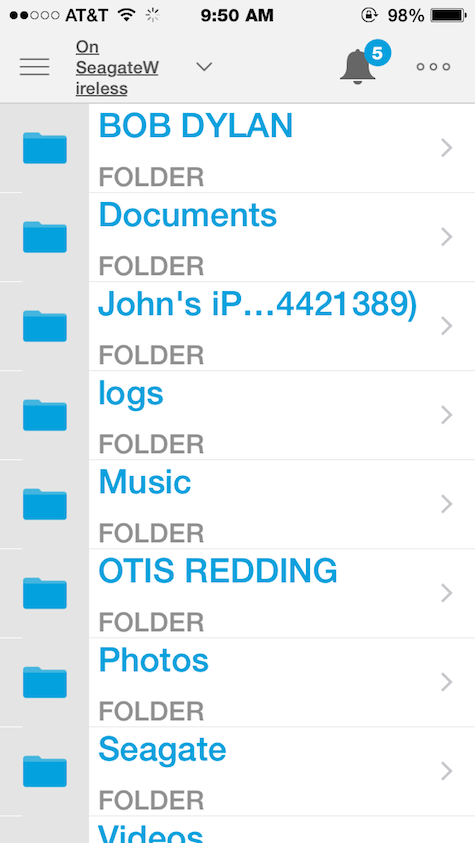This screenshot has height=843, width=475.
Task: Tap the Photos folder icon
Action: [x=45, y=682]
